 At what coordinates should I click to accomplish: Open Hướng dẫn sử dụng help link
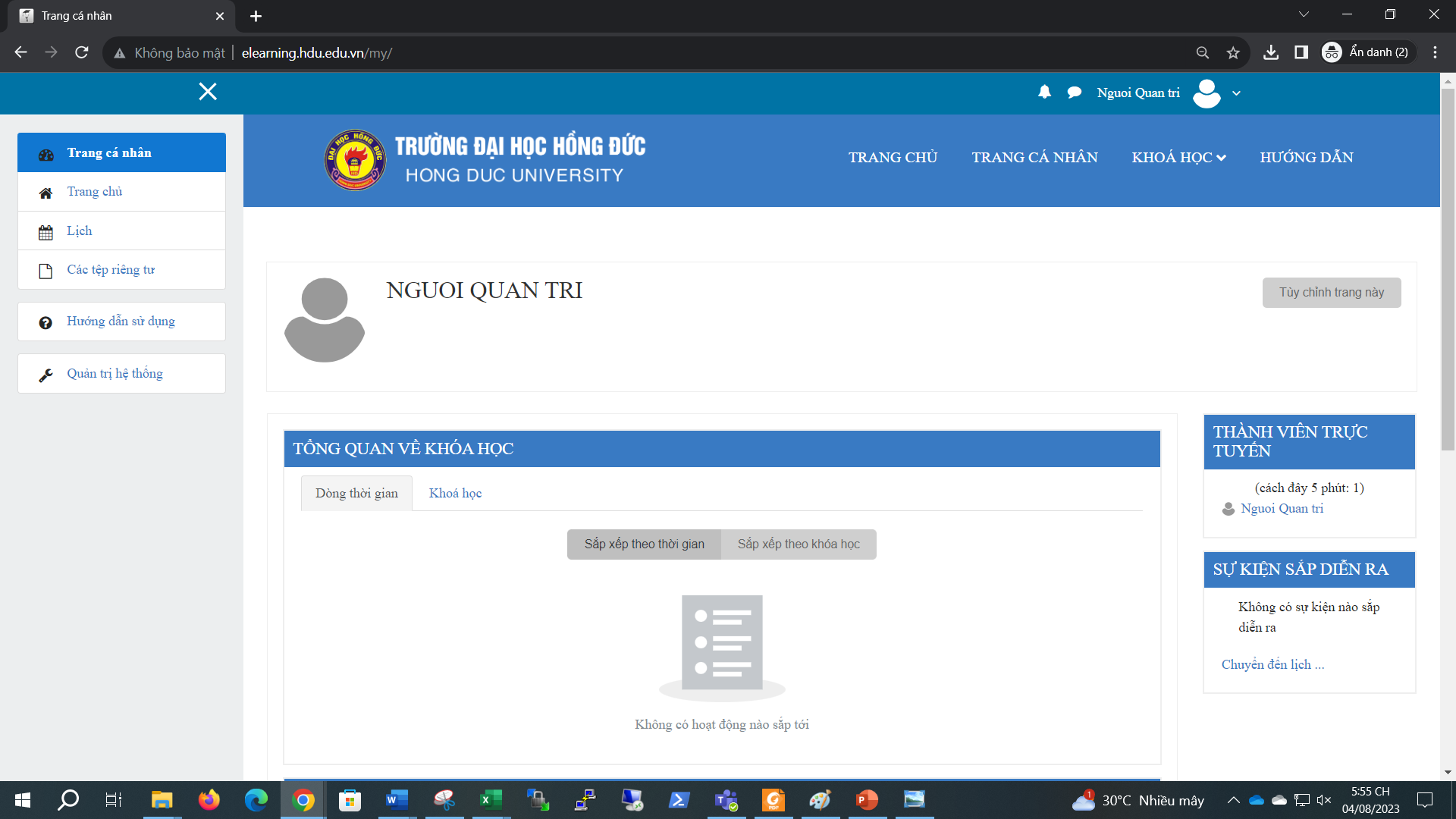point(121,322)
